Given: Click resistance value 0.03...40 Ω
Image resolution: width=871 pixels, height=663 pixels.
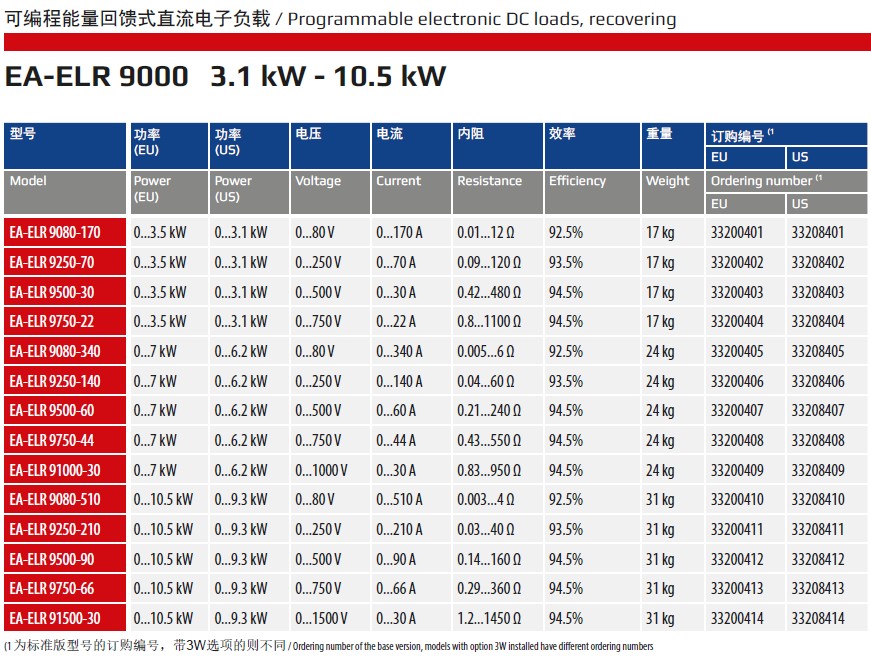Looking at the screenshot, I should (486, 529).
